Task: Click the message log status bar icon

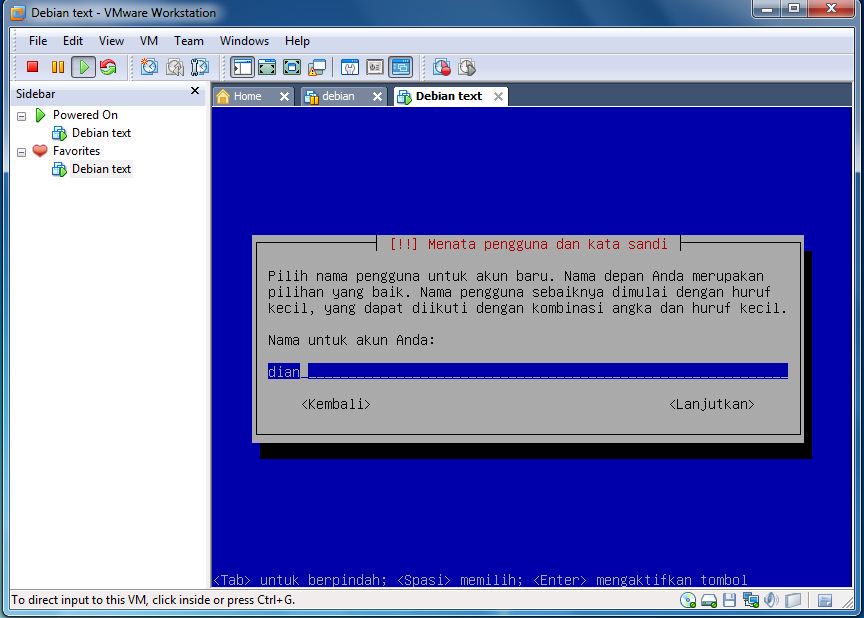Action: (x=825, y=600)
